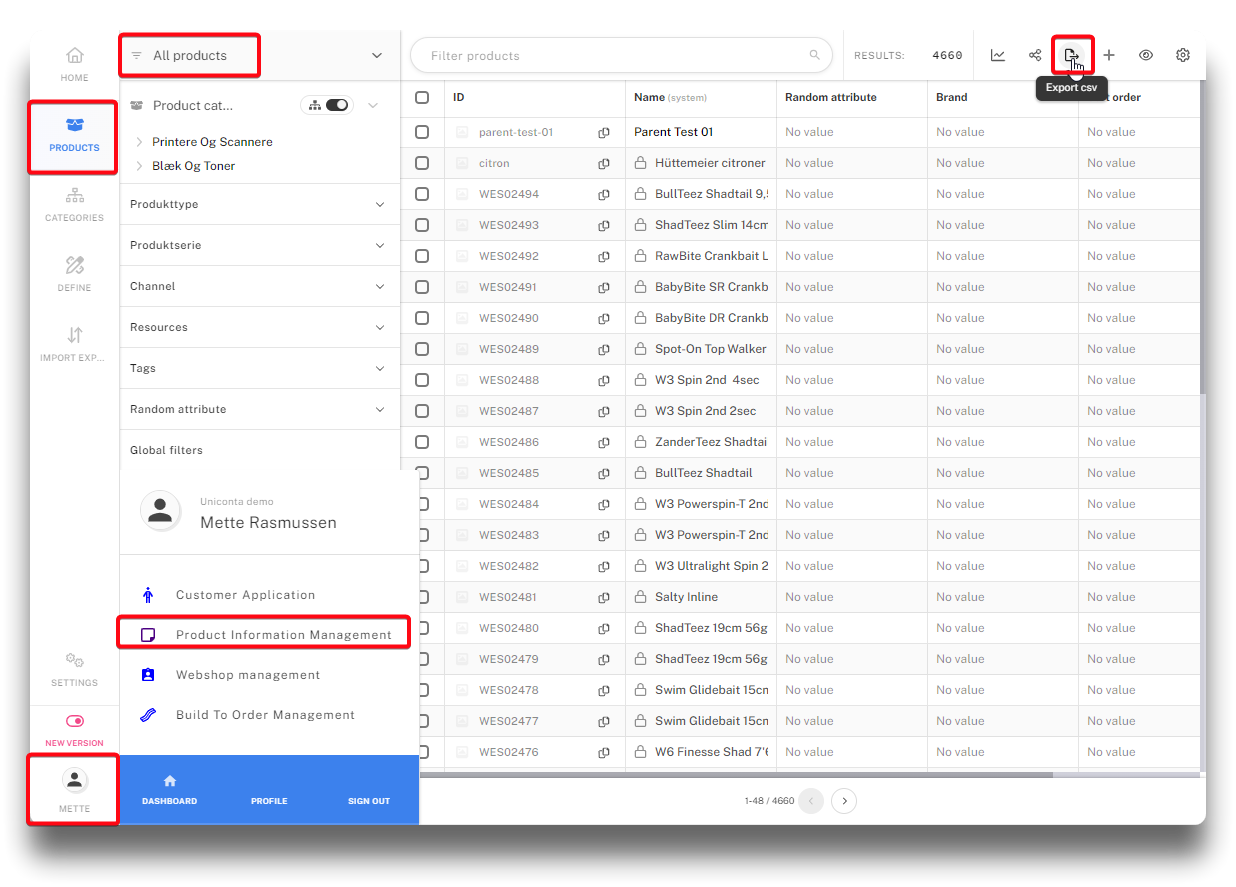1236x887 pixels.
Task: Choose Build To Order Management
Action: pyautogui.click(x=265, y=715)
